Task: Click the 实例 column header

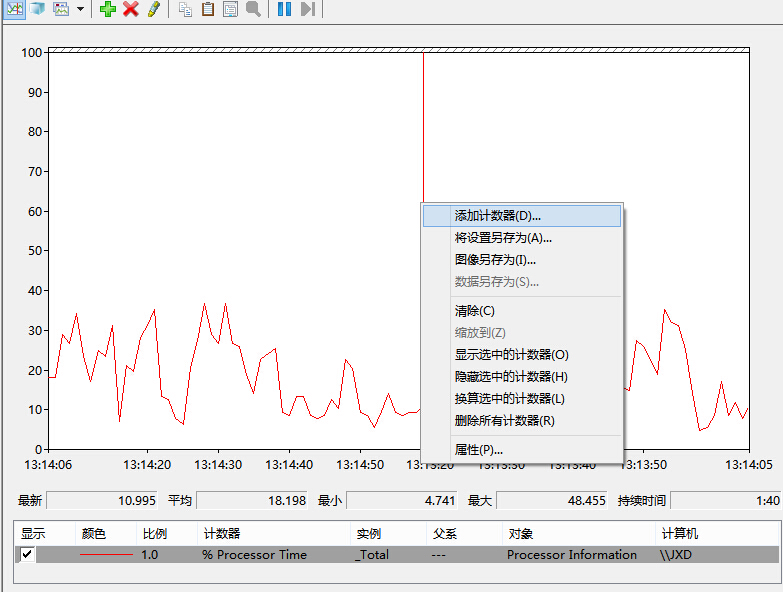Action: 389,534
